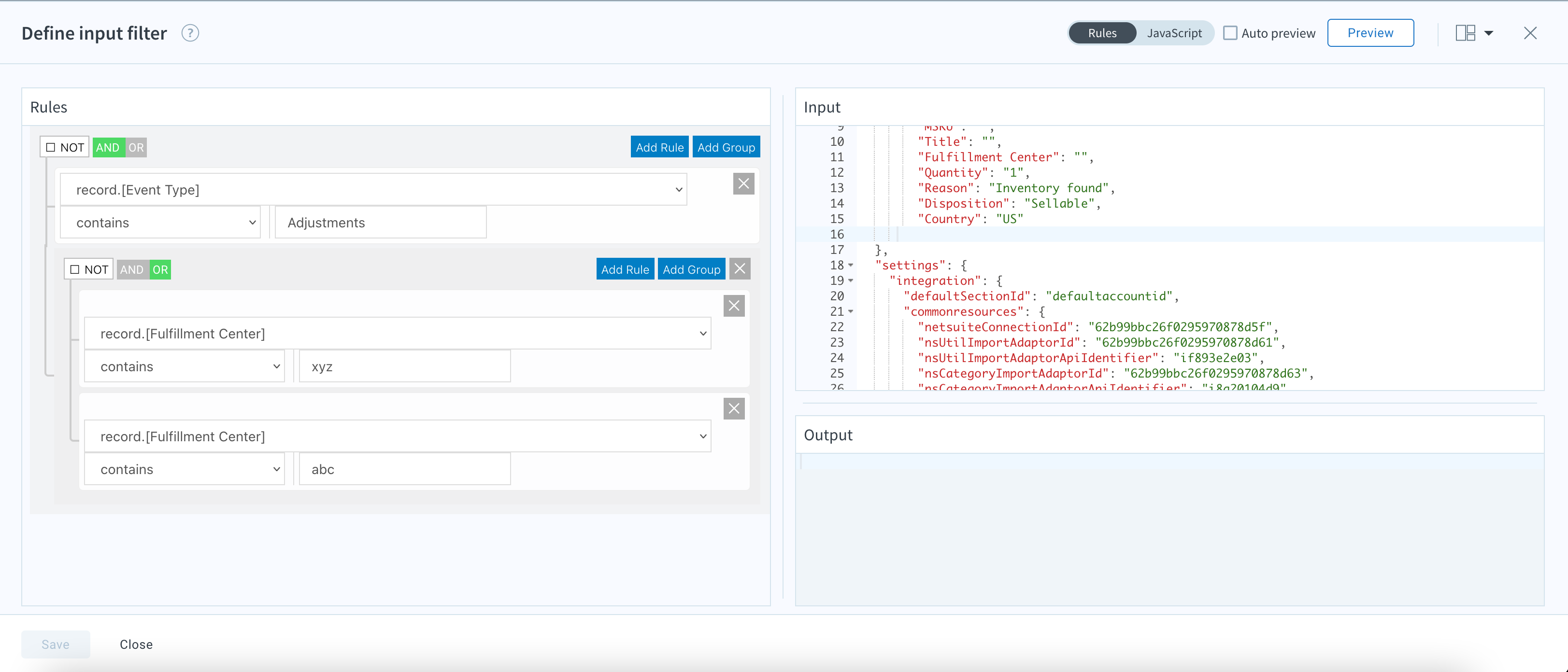Collapse the integration block at line 19
The height and width of the screenshot is (672, 1568).
[851, 280]
